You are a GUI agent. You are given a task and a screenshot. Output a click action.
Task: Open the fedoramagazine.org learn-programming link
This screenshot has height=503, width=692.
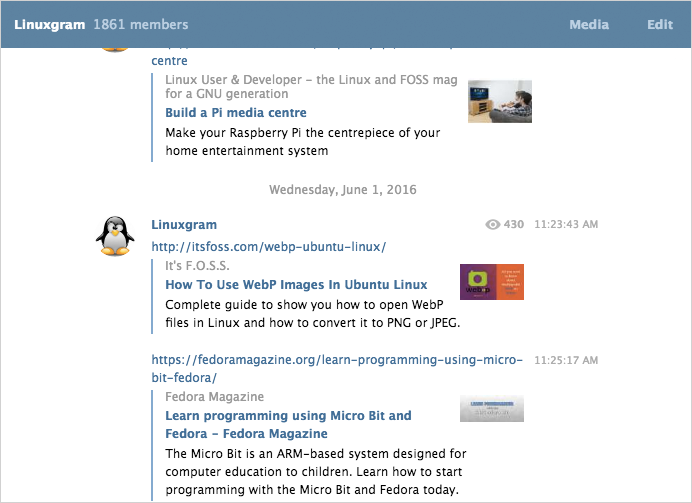click(337, 368)
